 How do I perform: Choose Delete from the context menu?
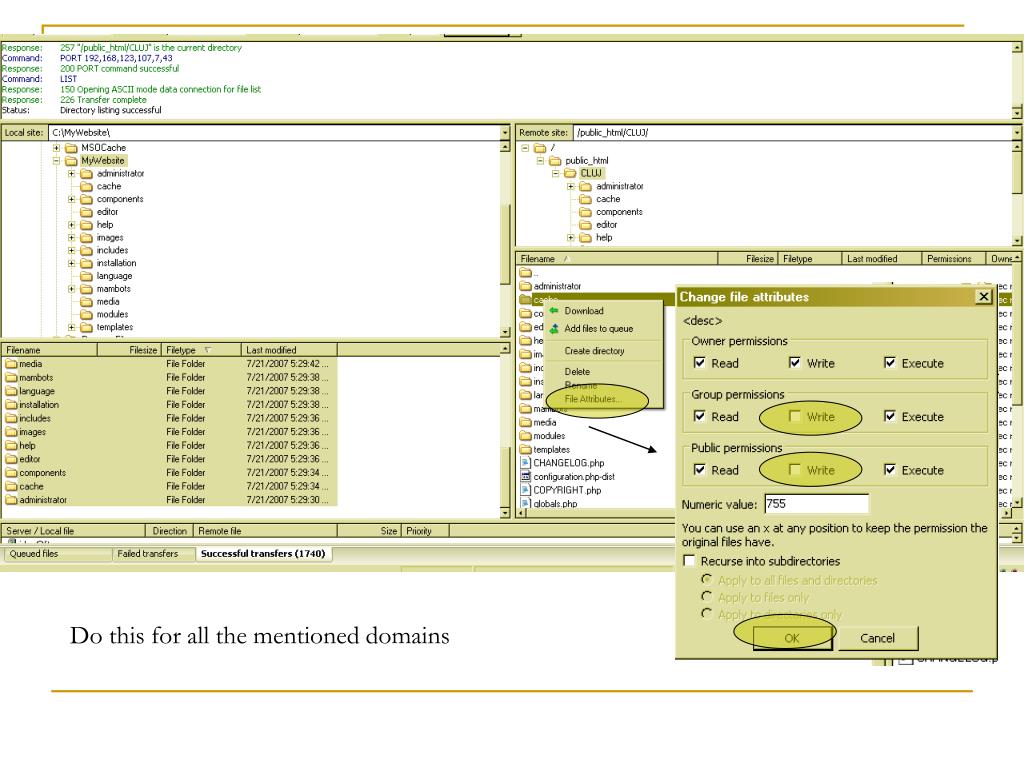pyautogui.click(x=577, y=372)
